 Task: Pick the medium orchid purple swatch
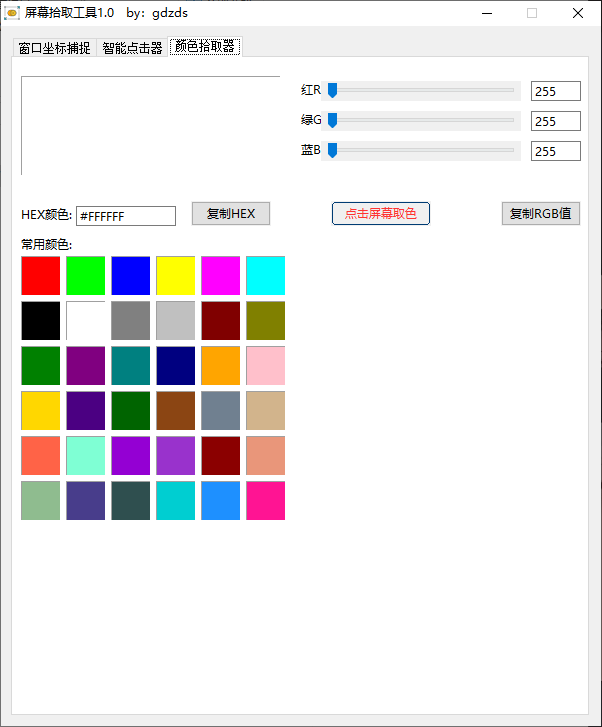176,455
